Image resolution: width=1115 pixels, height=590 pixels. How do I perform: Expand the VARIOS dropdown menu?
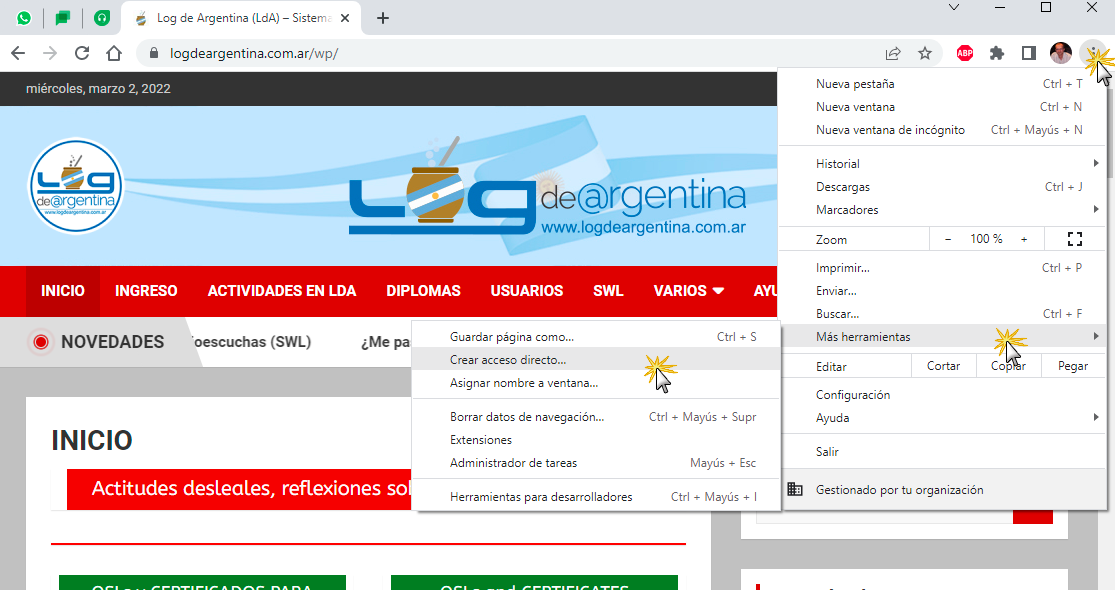pyautogui.click(x=688, y=291)
